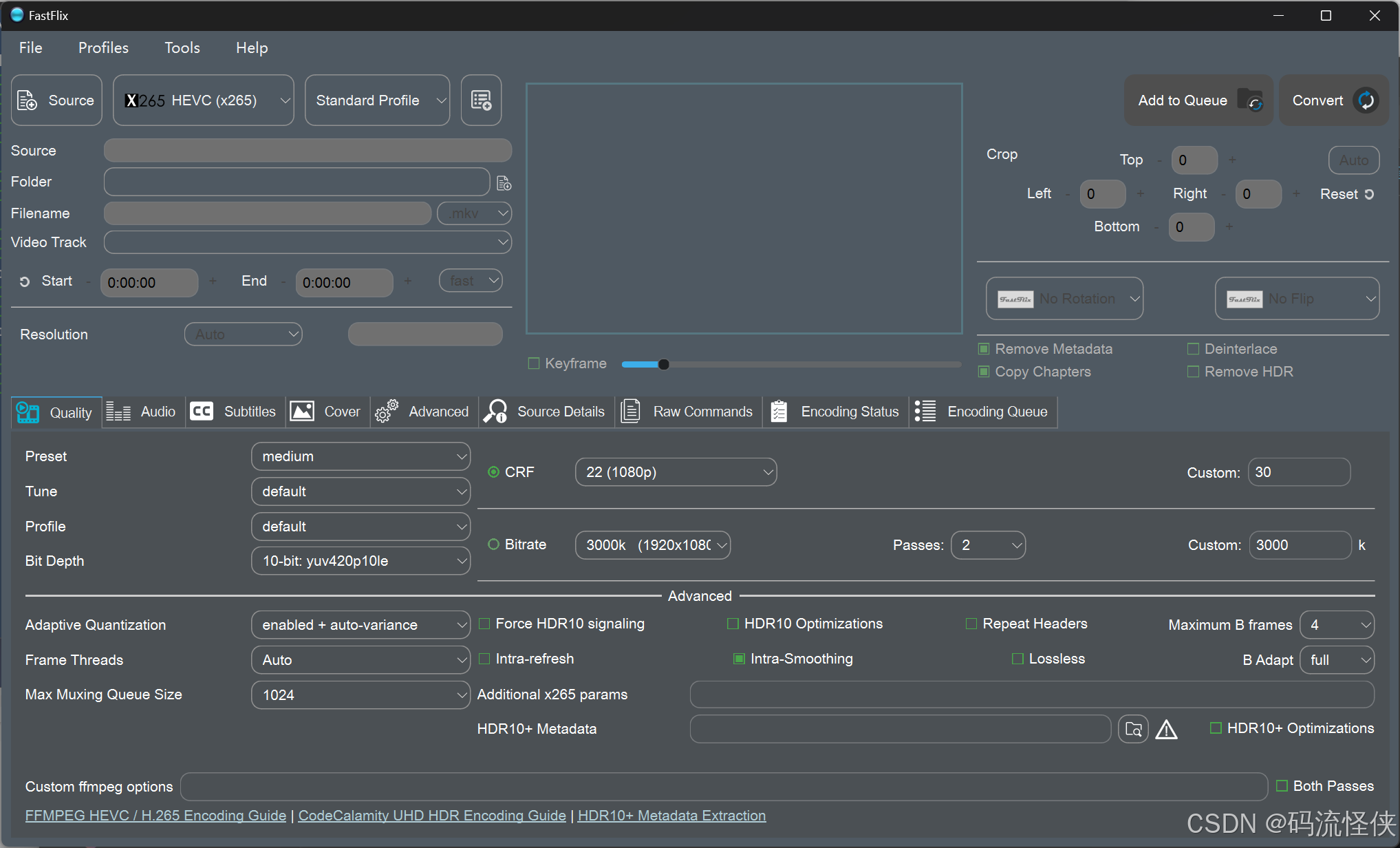The height and width of the screenshot is (848, 1400).
Task: Expand the Preset dropdown set to medium
Action: click(360, 456)
